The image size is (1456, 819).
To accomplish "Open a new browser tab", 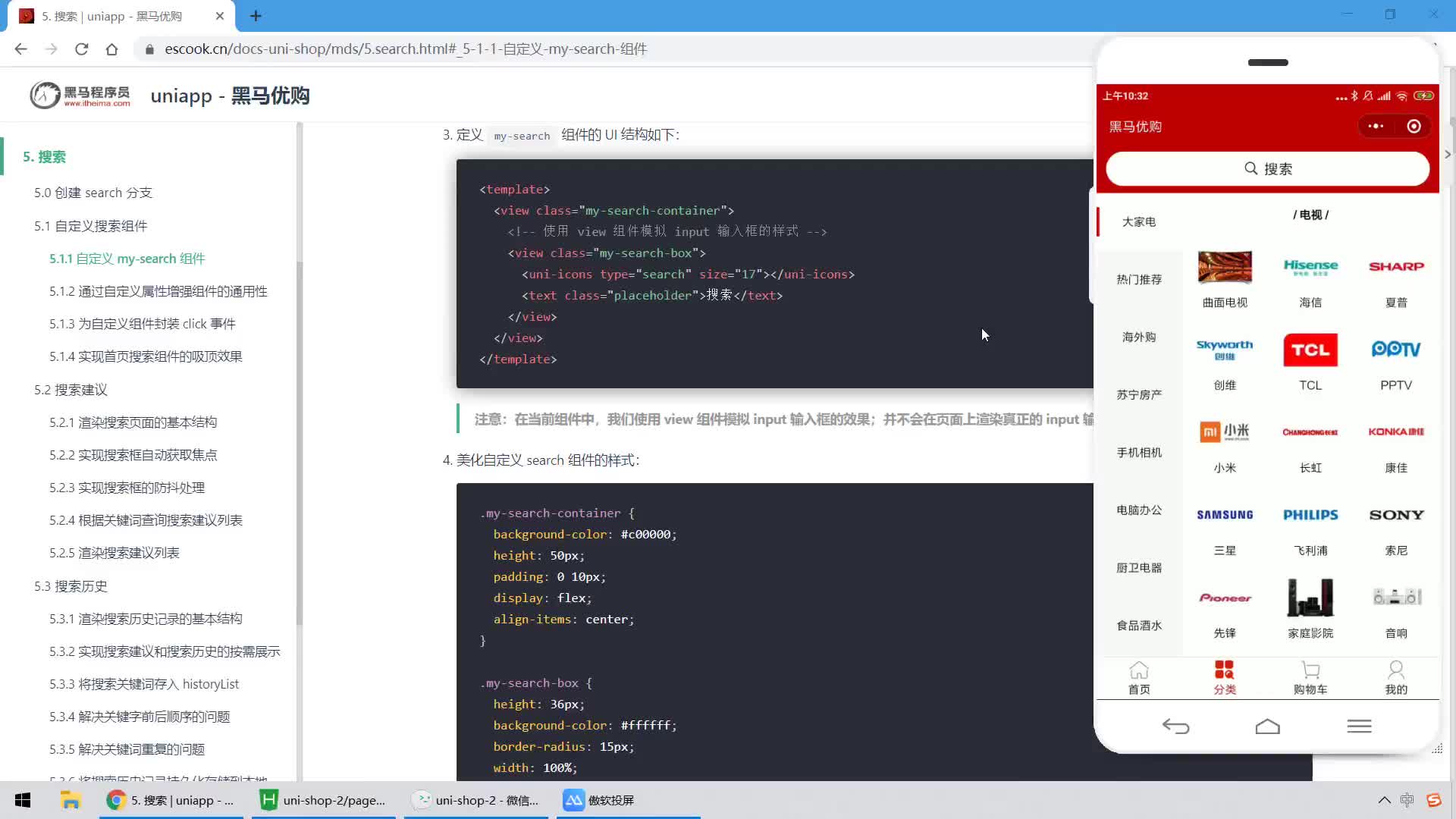I will (x=256, y=16).
